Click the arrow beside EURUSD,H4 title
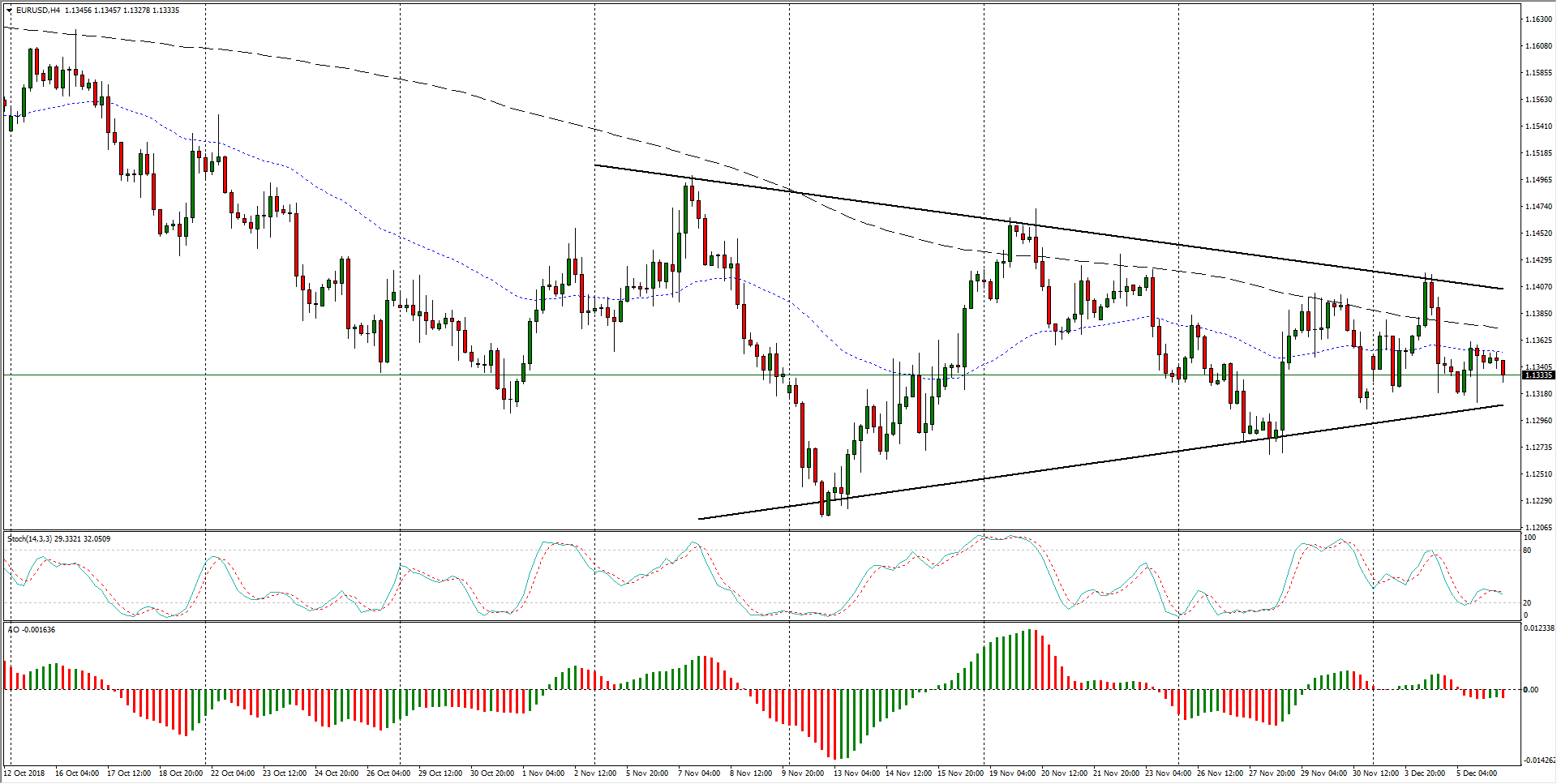Viewport: 1557px width, 784px height. [9, 11]
